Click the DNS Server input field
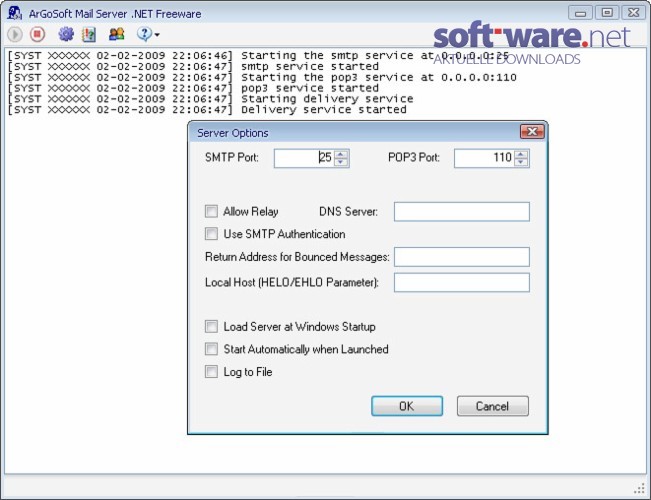Screen dimensions: 651x500 pos(462,212)
